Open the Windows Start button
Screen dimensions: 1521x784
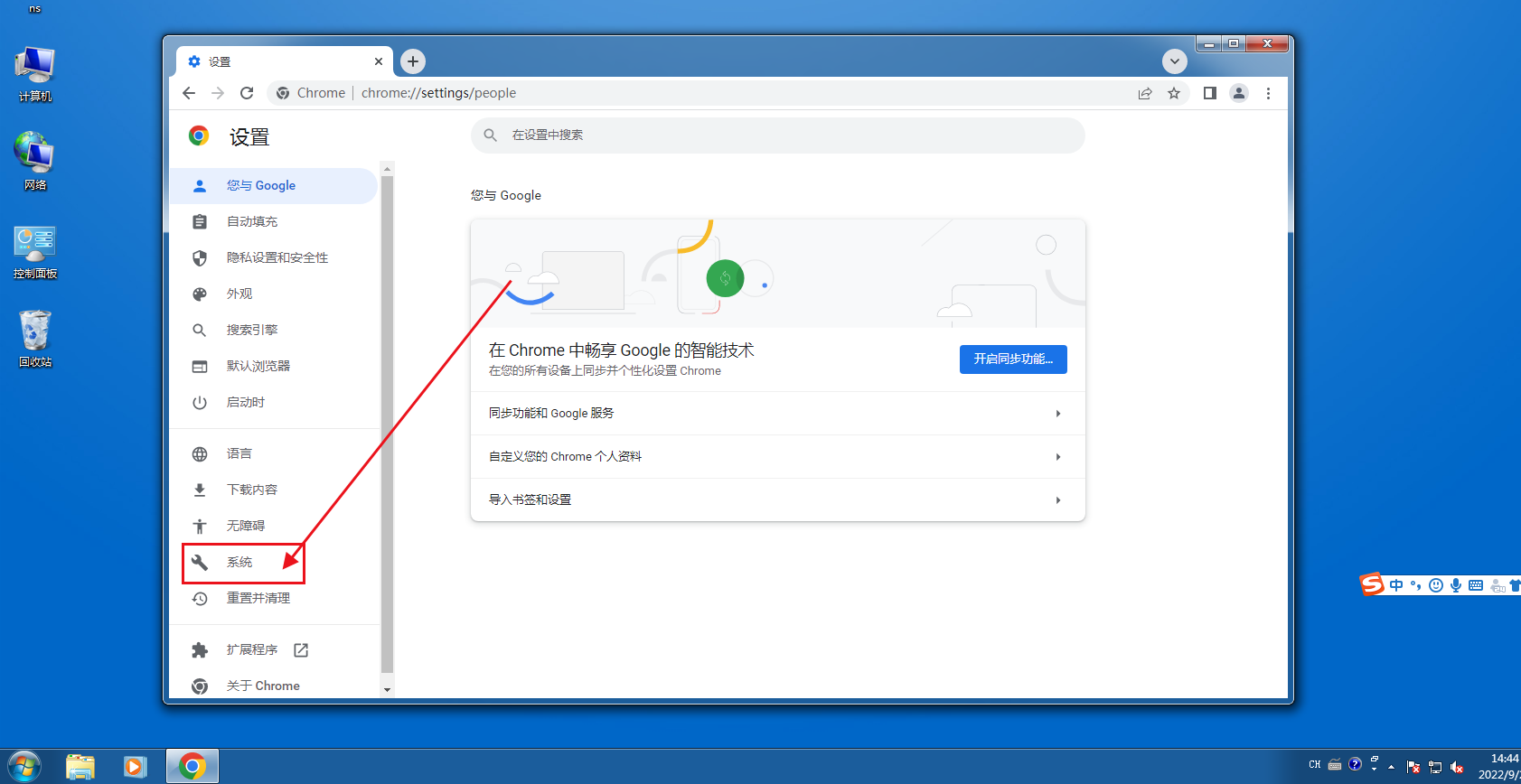tap(23, 767)
